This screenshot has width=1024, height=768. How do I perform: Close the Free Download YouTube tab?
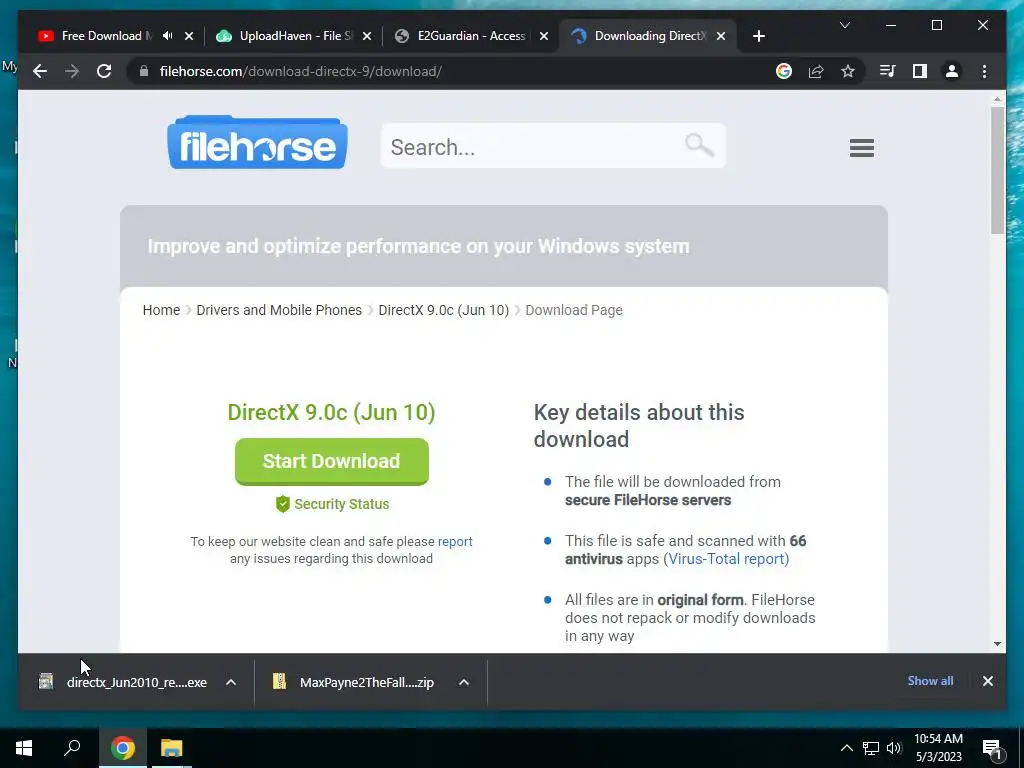(x=189, y=36)
